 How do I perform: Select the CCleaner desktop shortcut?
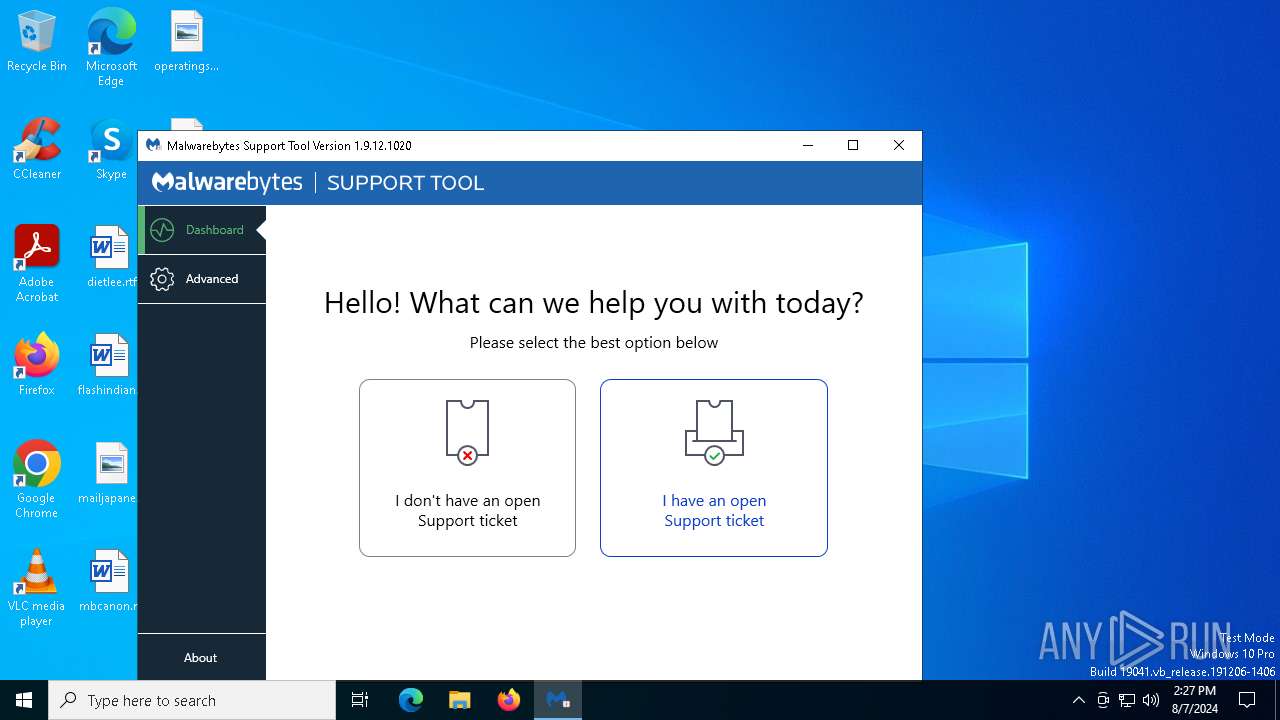pos(37,150)
